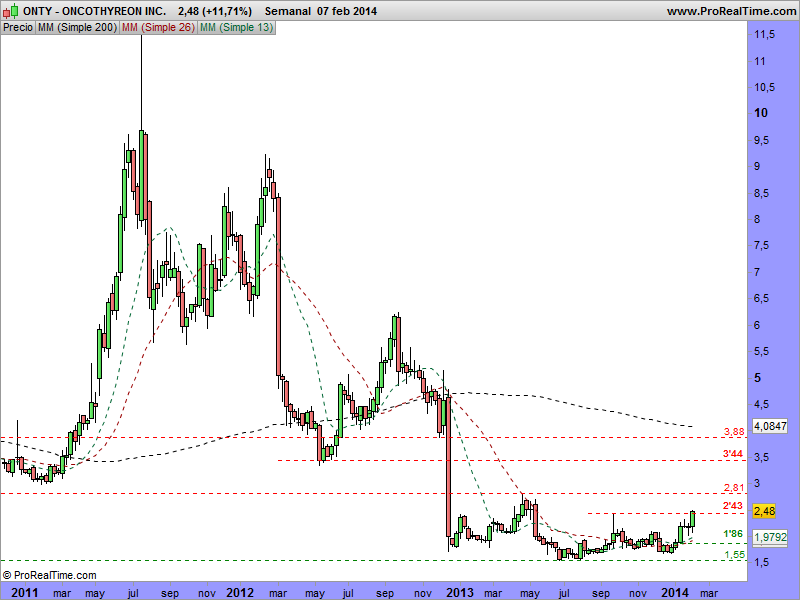Screen dimensions: 800x600
Task: Select the MM (Simple 13) indicator tab
Action: tap(236, 28)
